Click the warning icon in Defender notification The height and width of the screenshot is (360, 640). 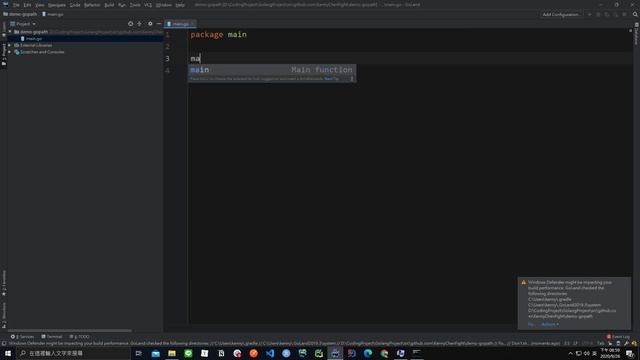click(524, 282)
